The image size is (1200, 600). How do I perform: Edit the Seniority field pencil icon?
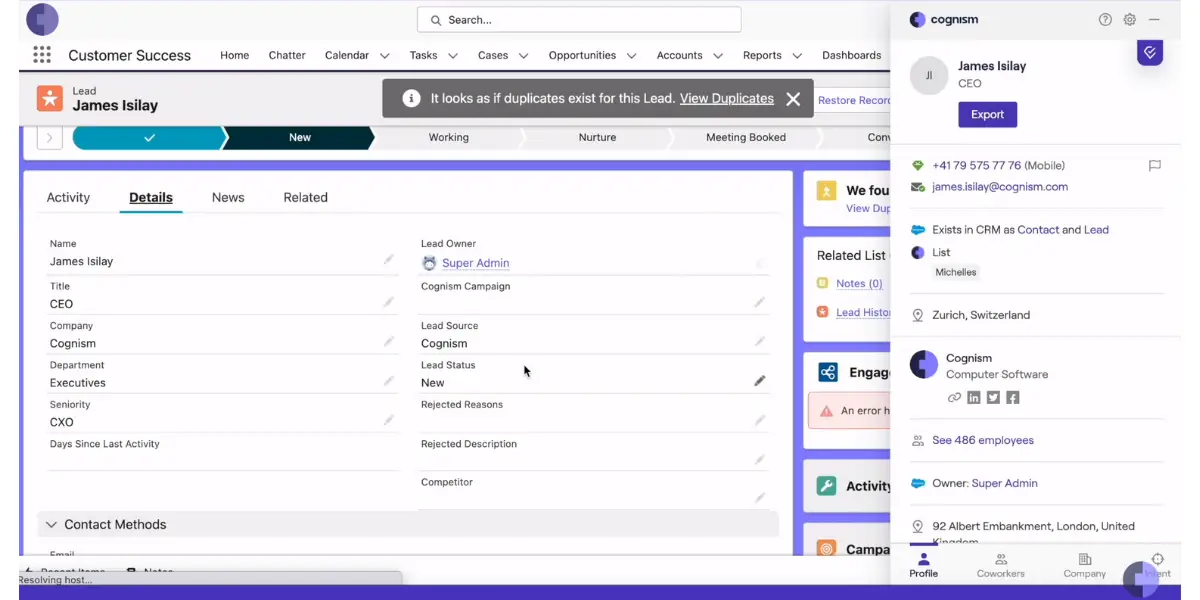(389, 420)
